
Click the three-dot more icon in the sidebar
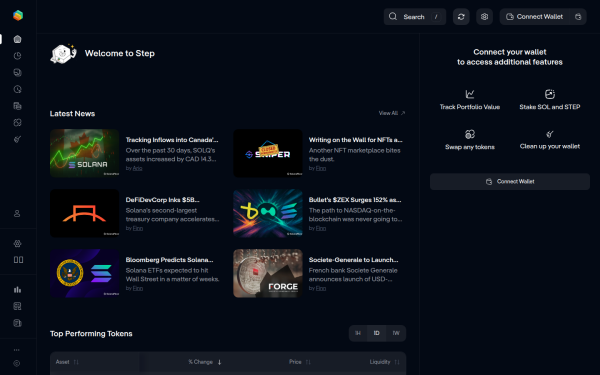[16, 350]
